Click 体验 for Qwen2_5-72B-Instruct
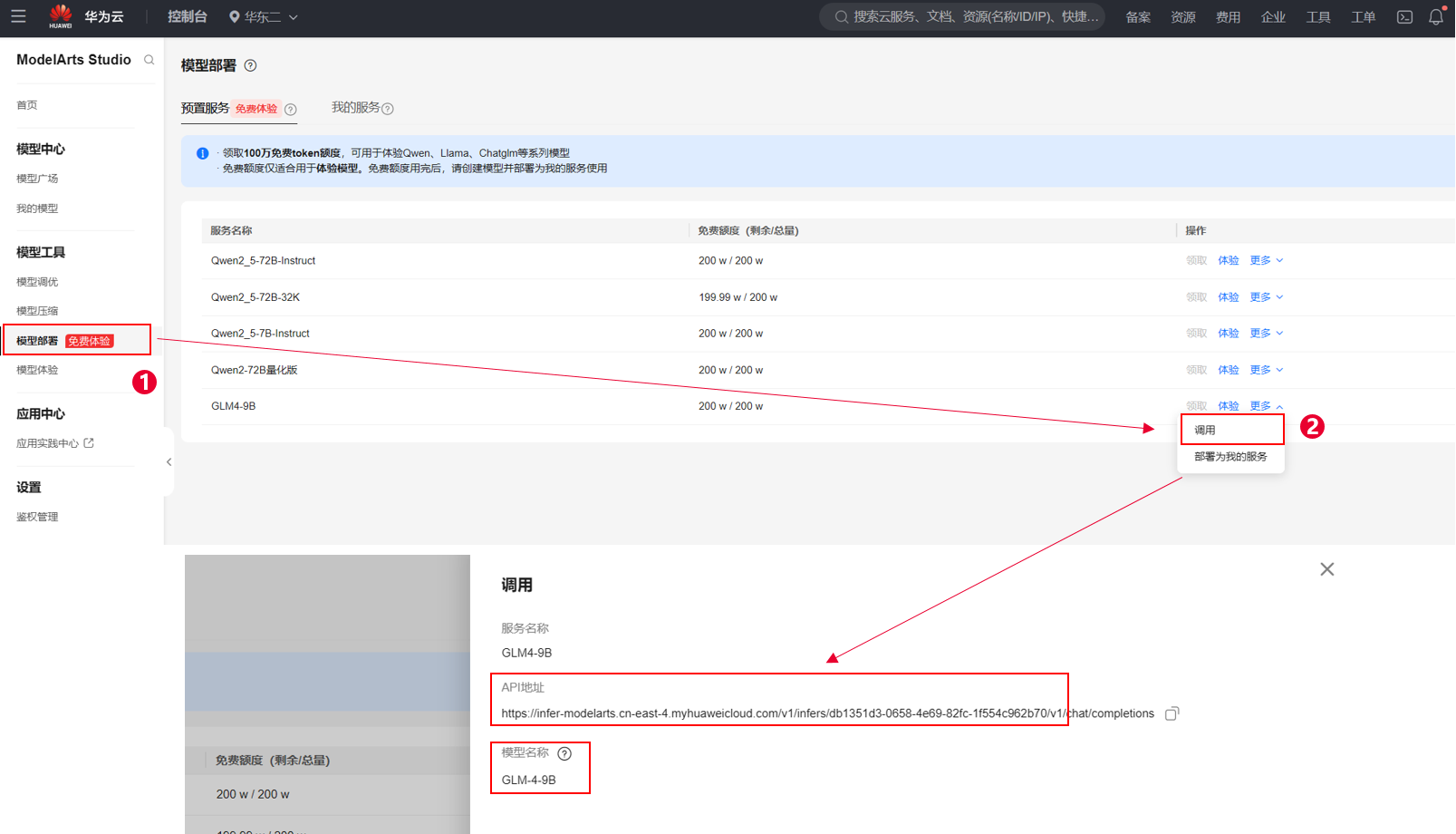 [1229, 260]
